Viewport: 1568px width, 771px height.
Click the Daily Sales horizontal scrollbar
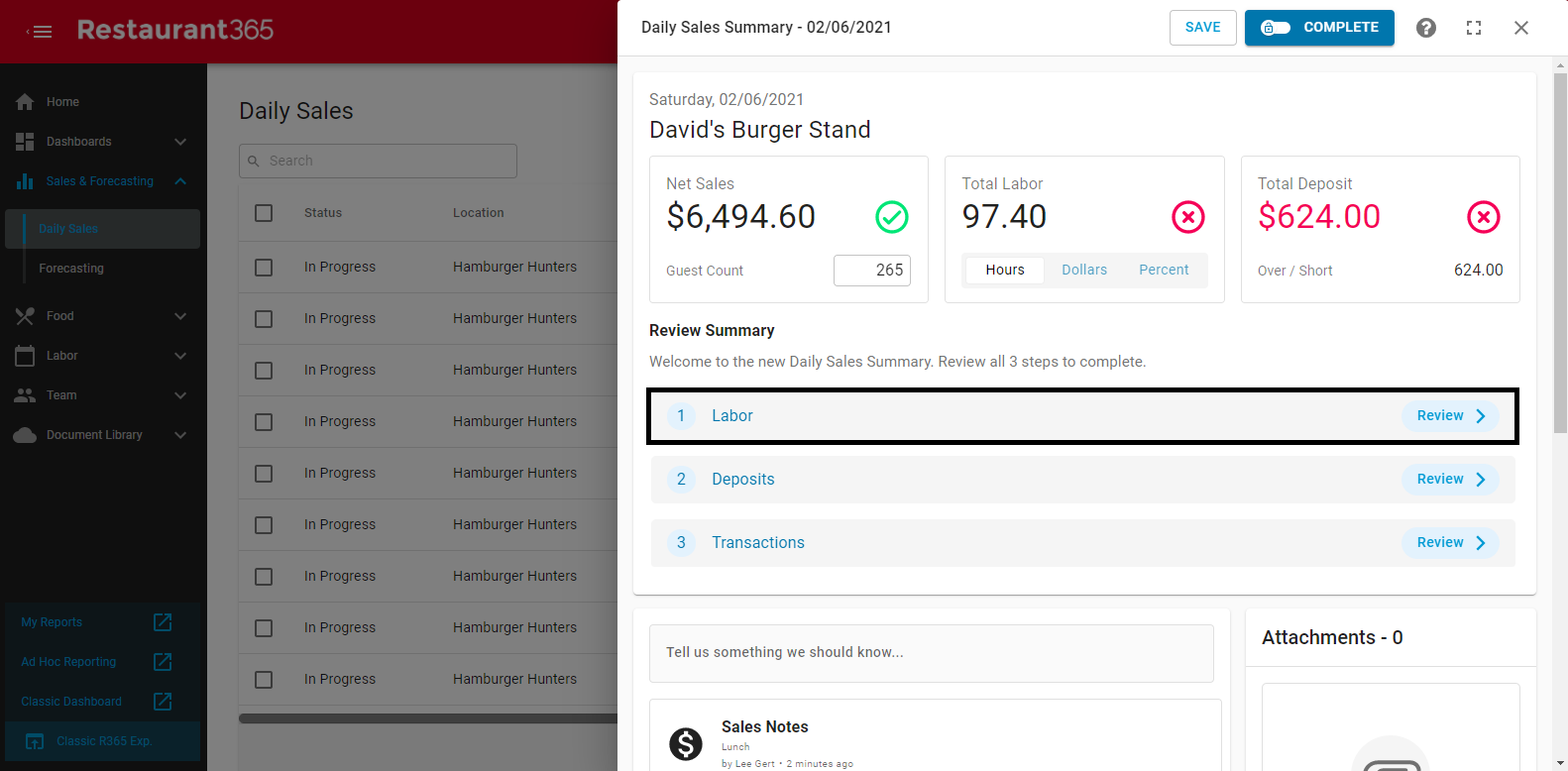pos(428,718)
